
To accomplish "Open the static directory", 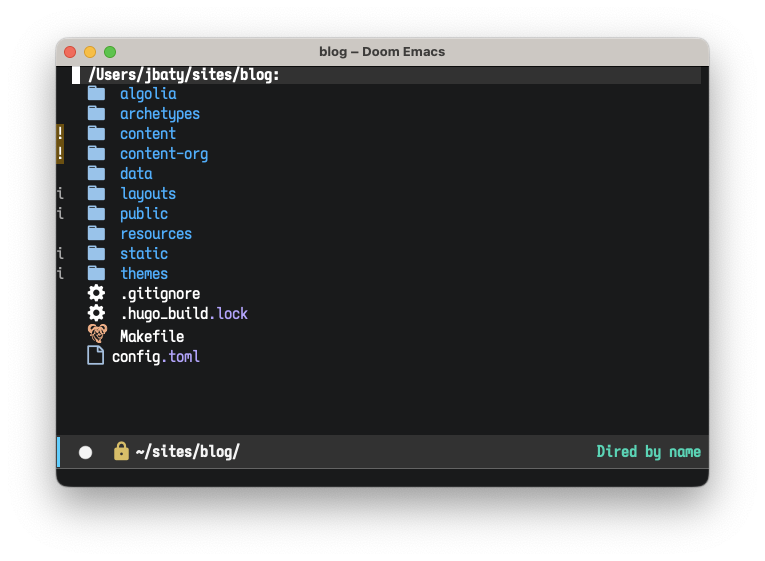I will click(x=144, y=254).
